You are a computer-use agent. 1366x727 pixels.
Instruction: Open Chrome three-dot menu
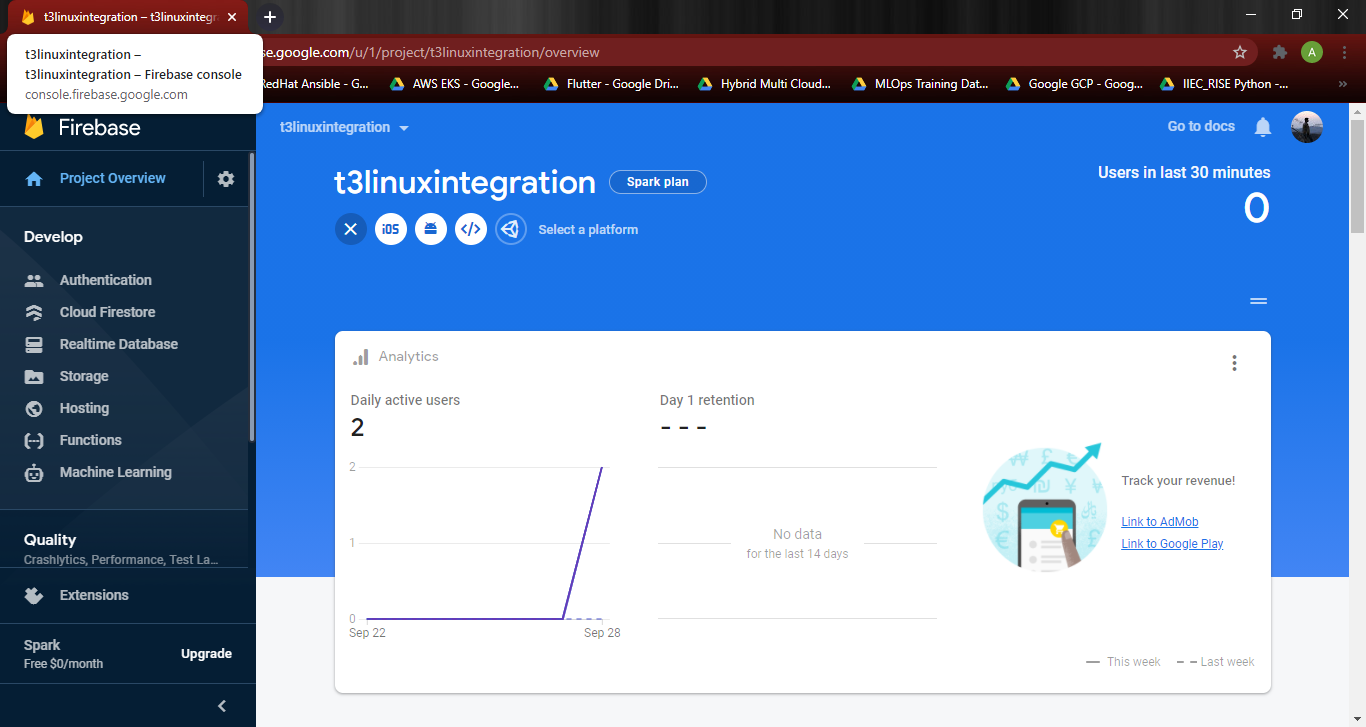pyautogui.click(x=1344, y=52)
